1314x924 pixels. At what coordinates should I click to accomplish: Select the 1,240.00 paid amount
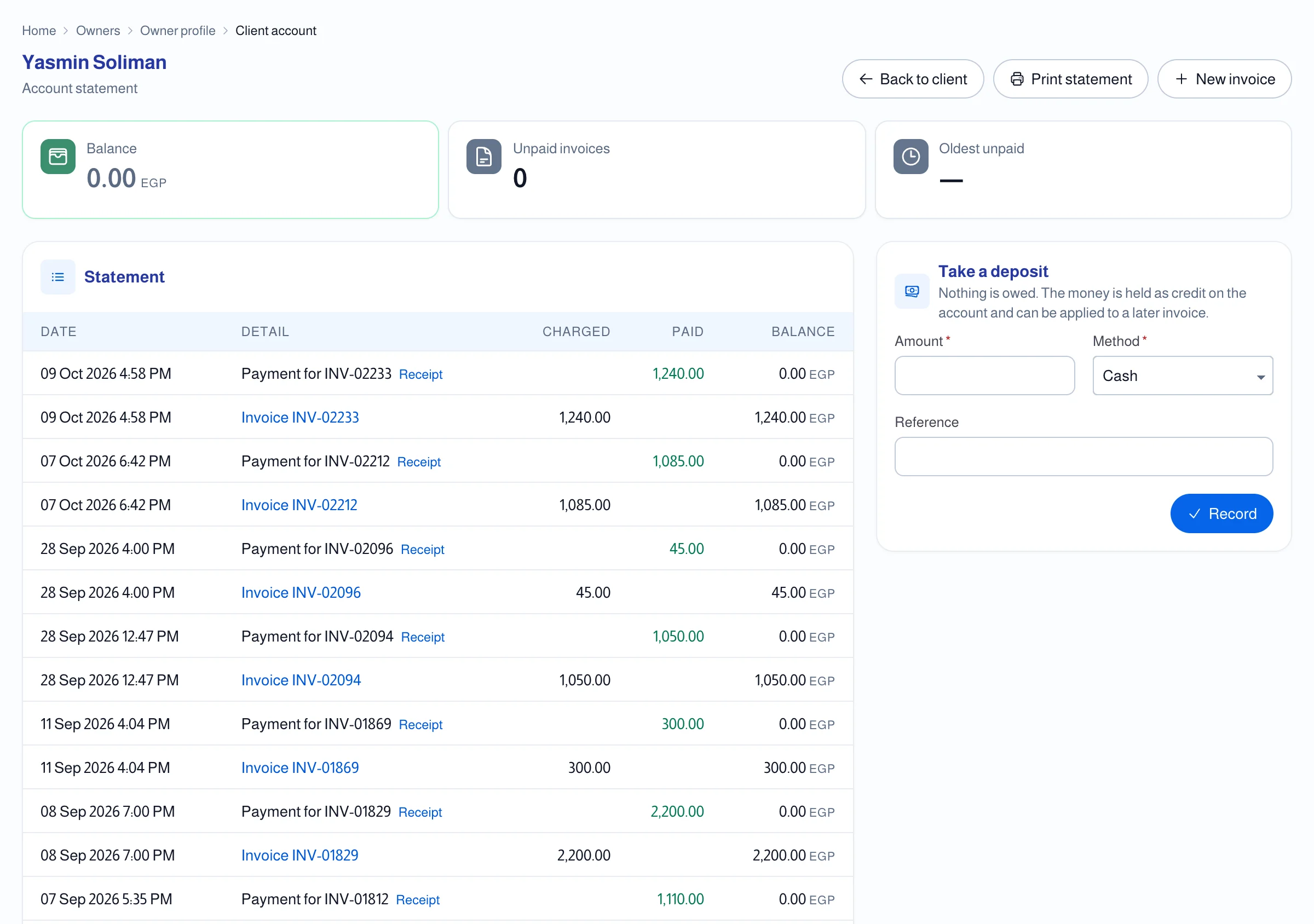(x=678, y=374)
